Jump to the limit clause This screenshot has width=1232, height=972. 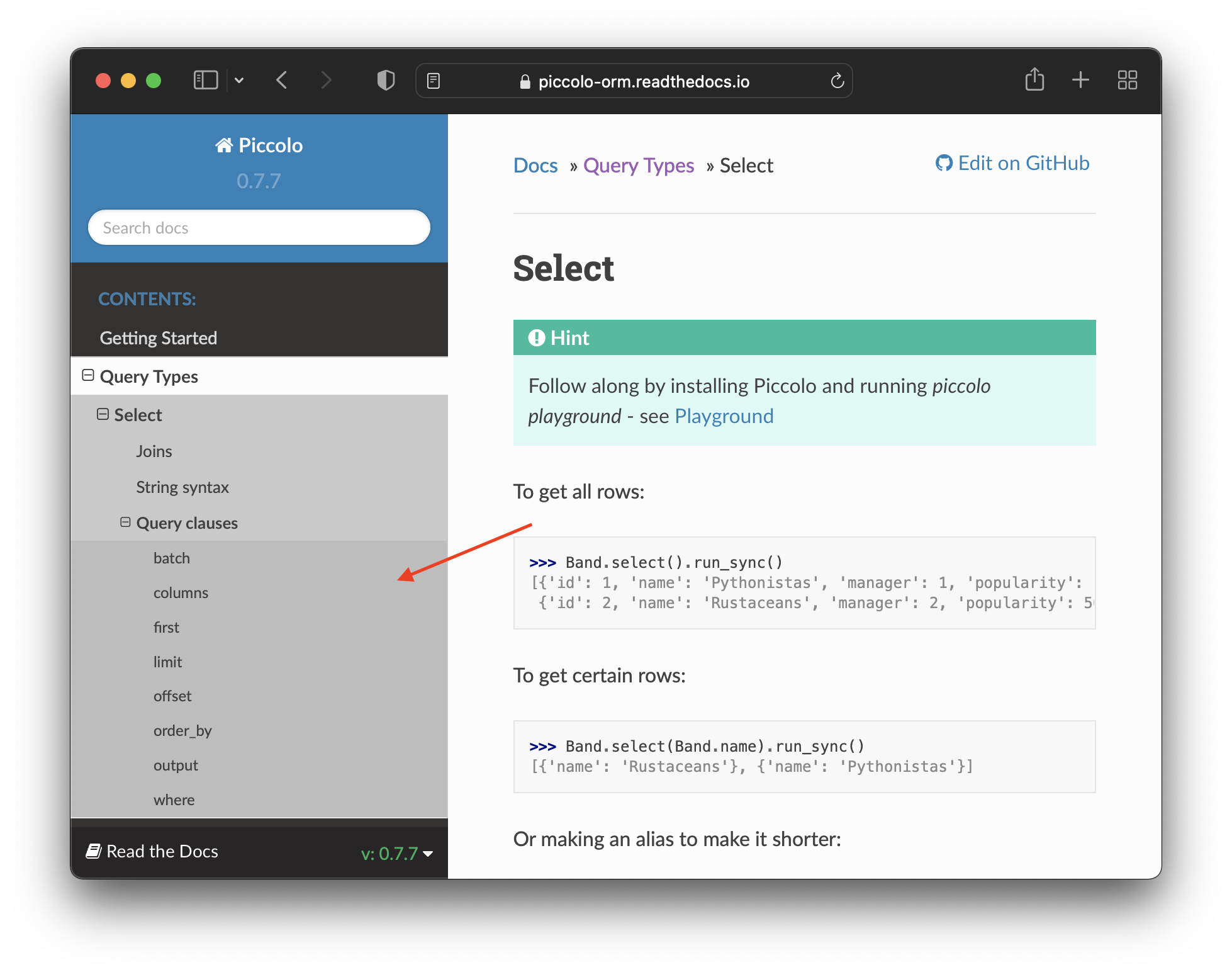(167, 662)
